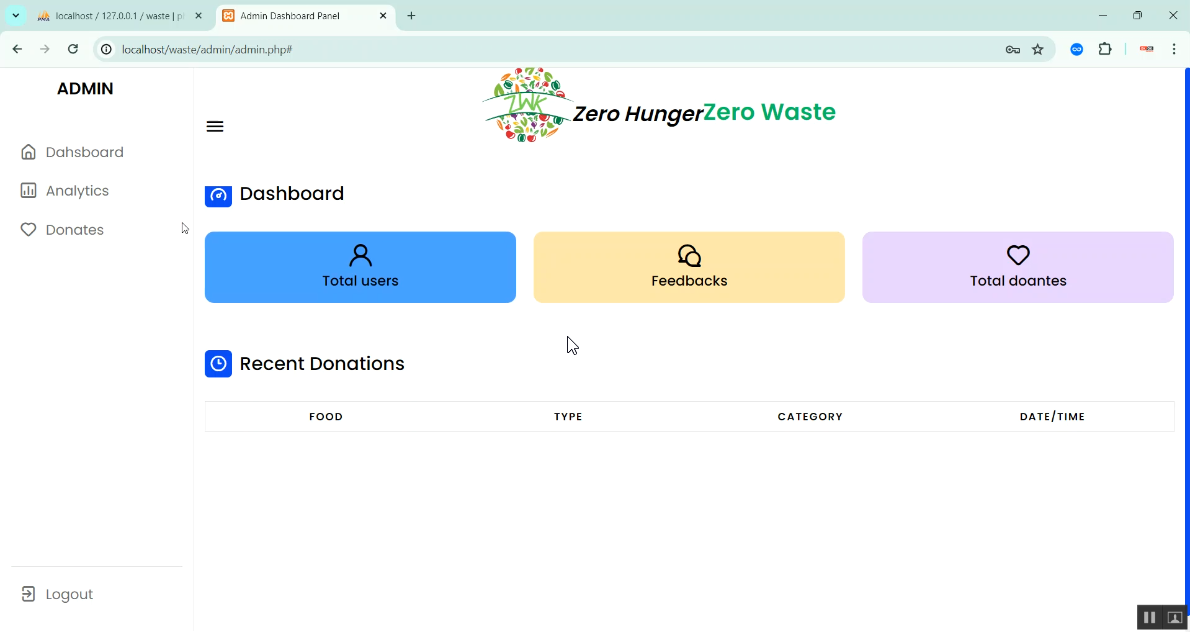This screenshot has width=1190, height=632.
Task: Click the blue infinity extension icon
Action: [x=1076, y=49]
